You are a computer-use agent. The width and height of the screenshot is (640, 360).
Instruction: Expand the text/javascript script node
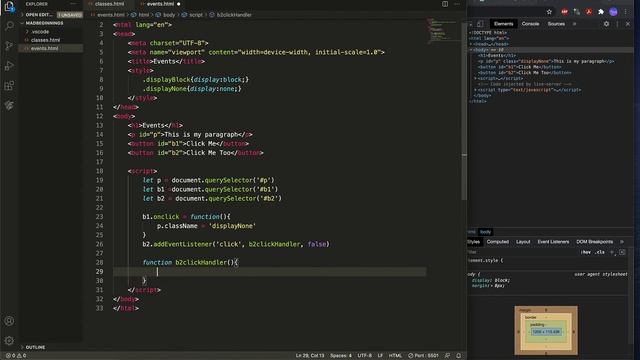pos(475,90)
